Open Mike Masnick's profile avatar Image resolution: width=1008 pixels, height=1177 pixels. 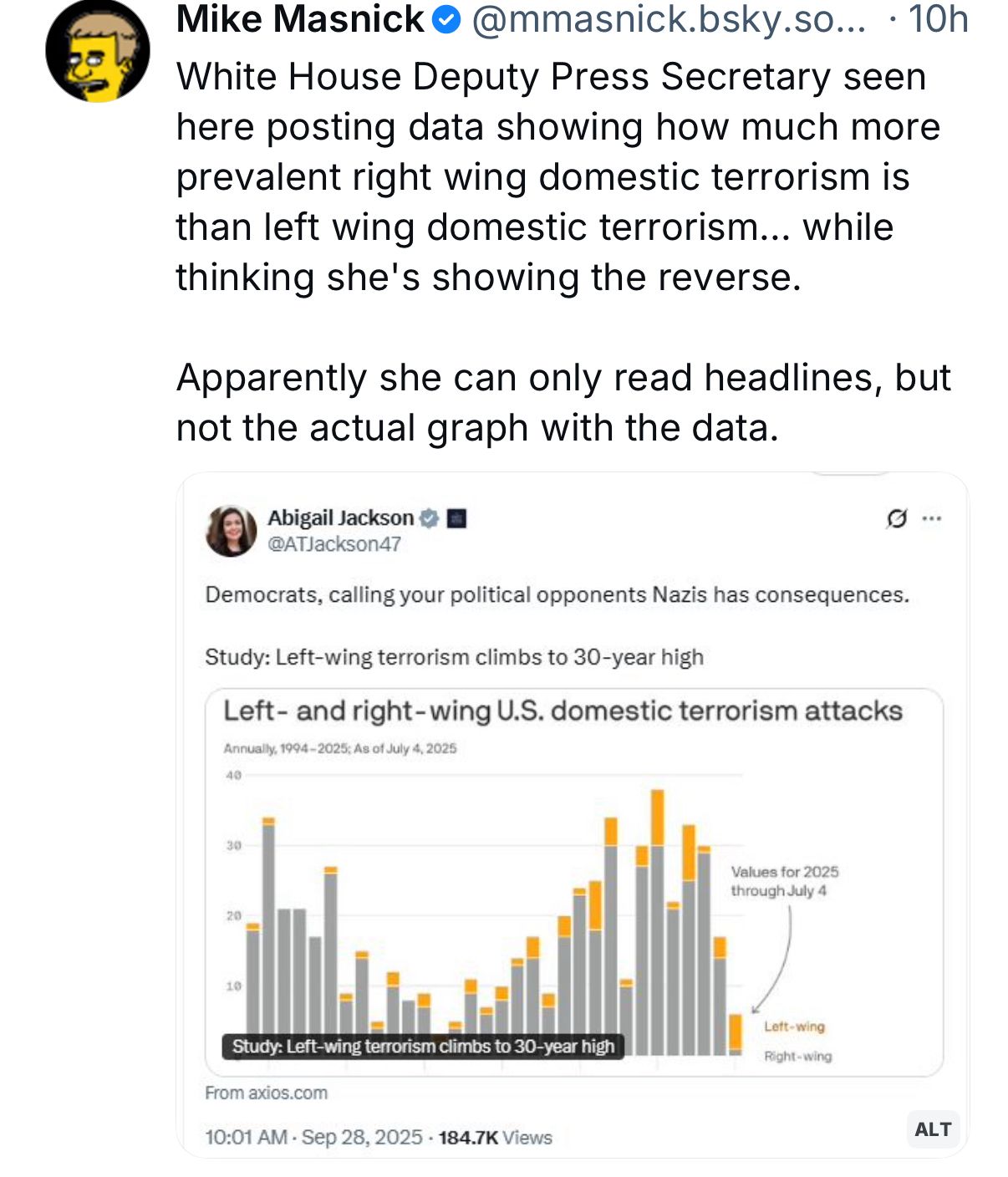pyautogui.click(x=98, y=51)
